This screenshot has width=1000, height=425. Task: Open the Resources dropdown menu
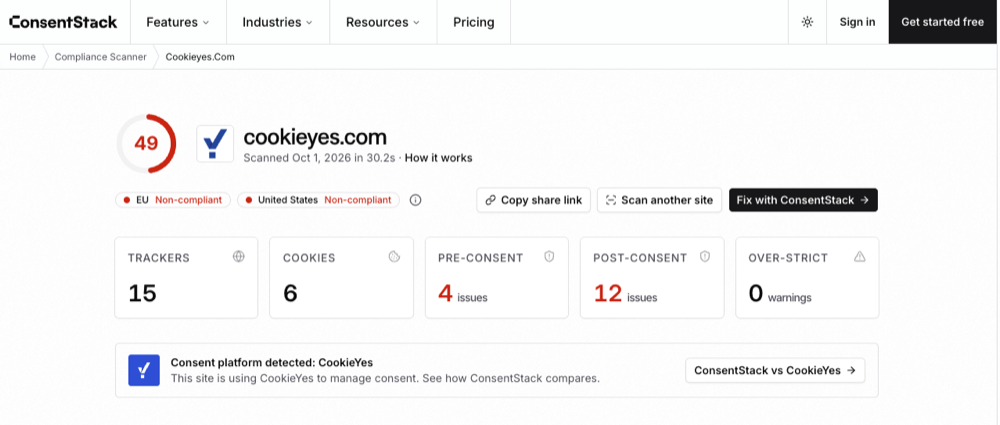pos(383,22)
